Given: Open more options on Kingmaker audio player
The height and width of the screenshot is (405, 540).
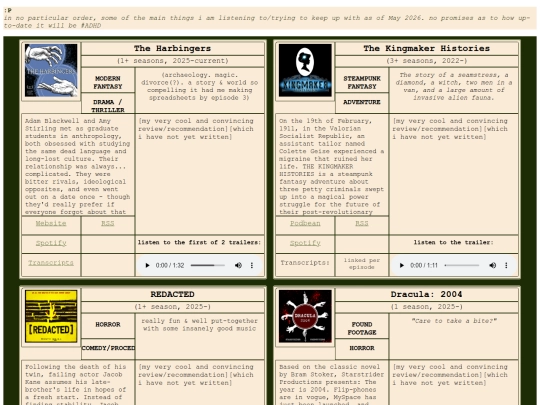Looking at the screenshot, I should [x=506, y=265].
